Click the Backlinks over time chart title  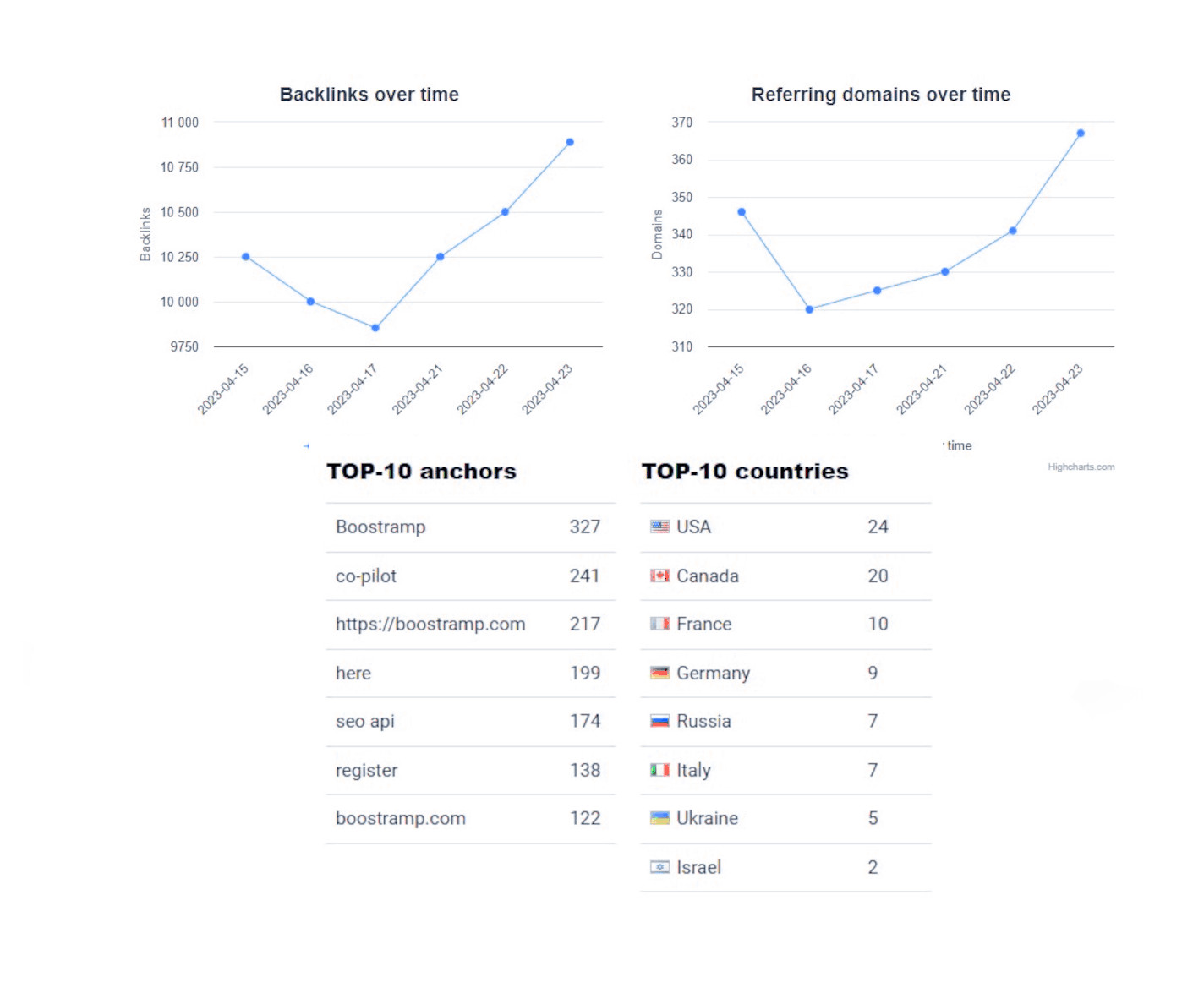(x=369, y=95)
